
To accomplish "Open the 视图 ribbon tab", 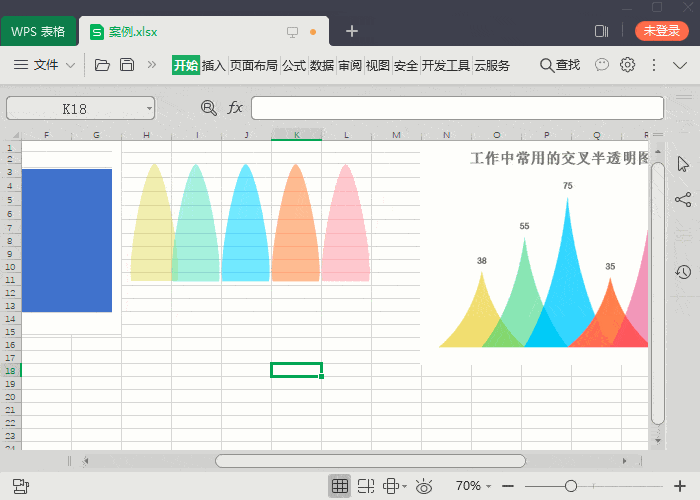I will tap(378, 66).
